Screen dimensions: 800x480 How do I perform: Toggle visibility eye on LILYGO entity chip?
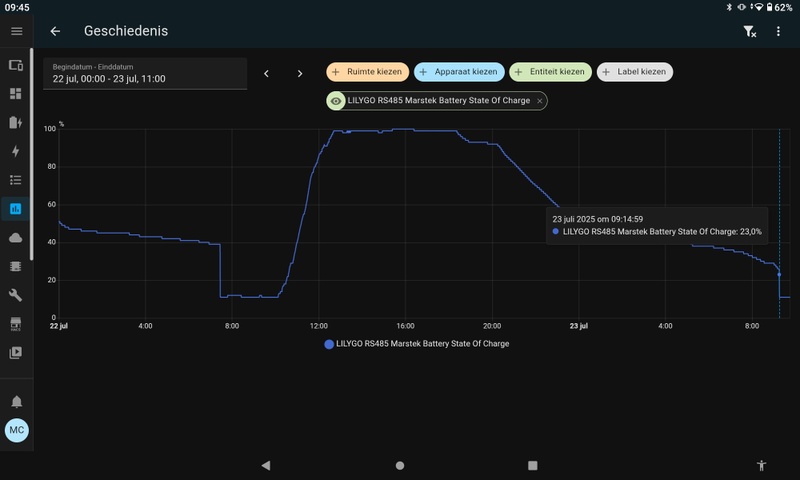coord(337,101)
